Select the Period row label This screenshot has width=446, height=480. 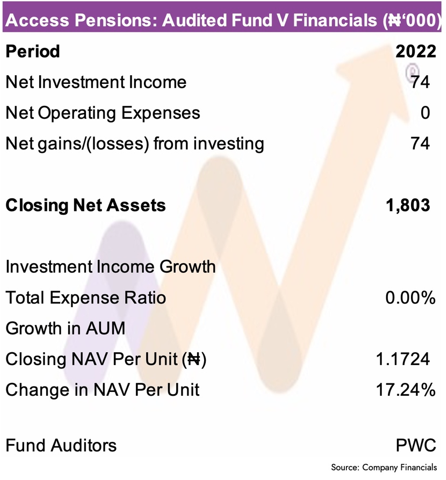(33, 52)
